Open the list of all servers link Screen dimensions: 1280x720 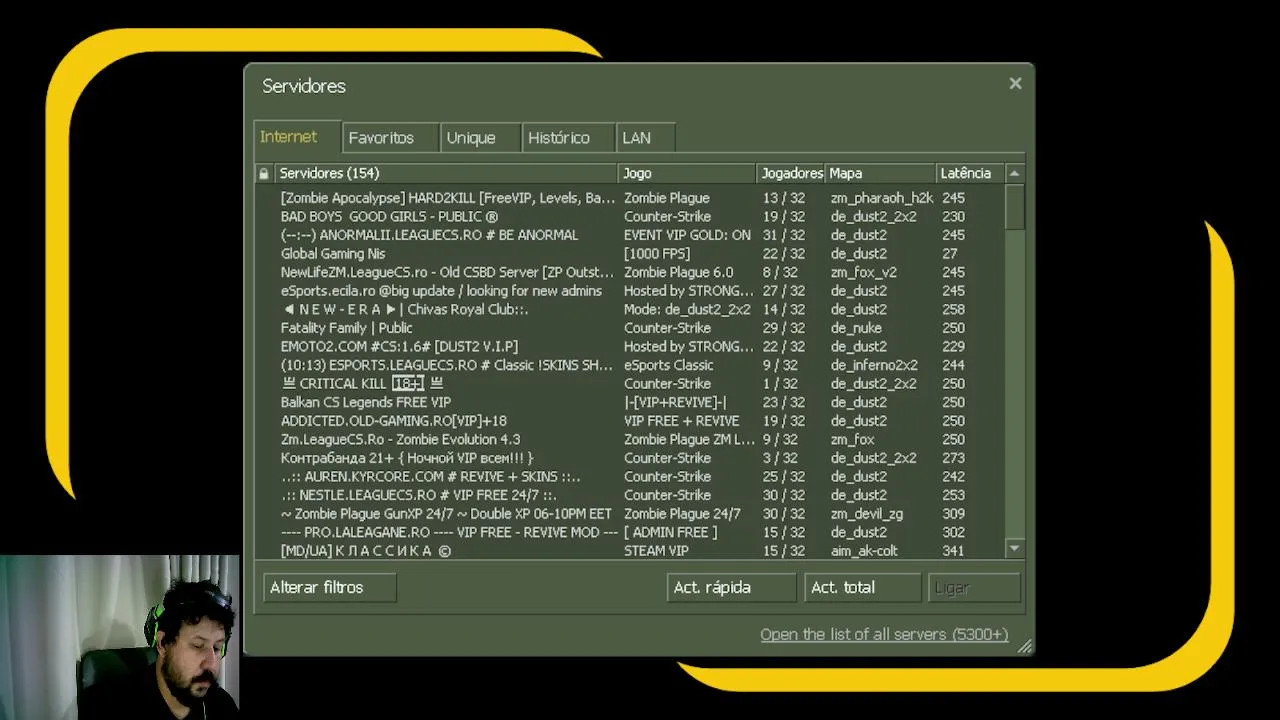pos(884,634)
